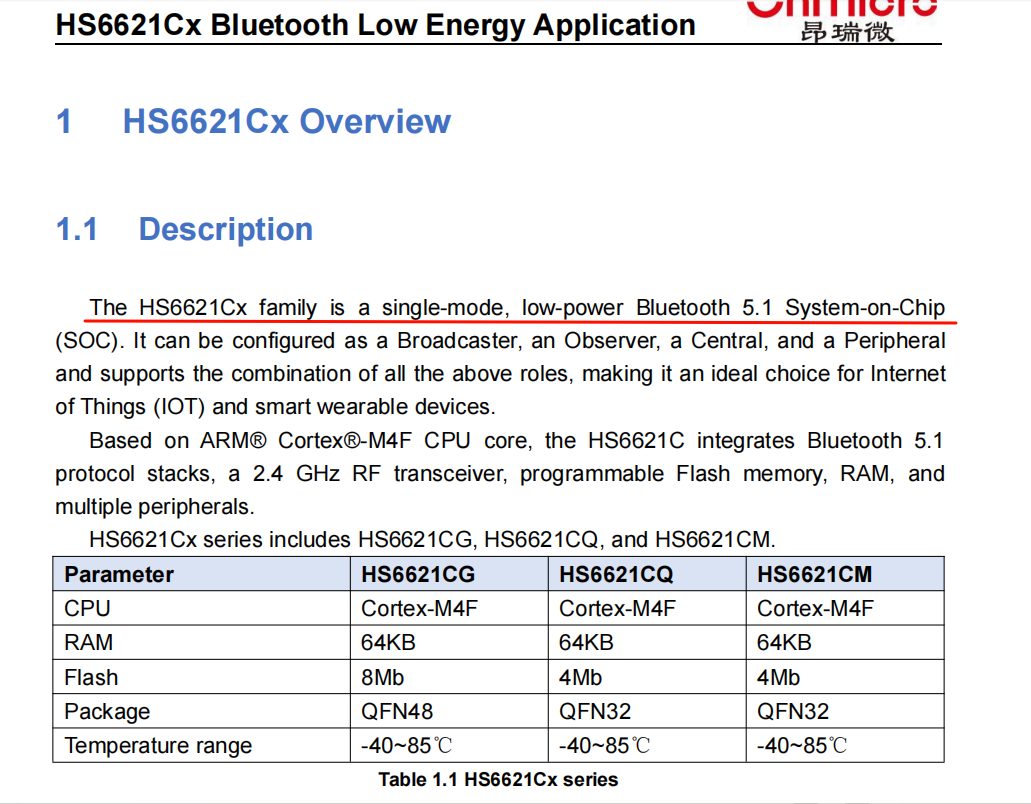Image resolution: width=1031 pixels, height=804 pixels.
Task: Click the 'QFN32' cell under HS6621CQ
Action: (x=647, y=711)
